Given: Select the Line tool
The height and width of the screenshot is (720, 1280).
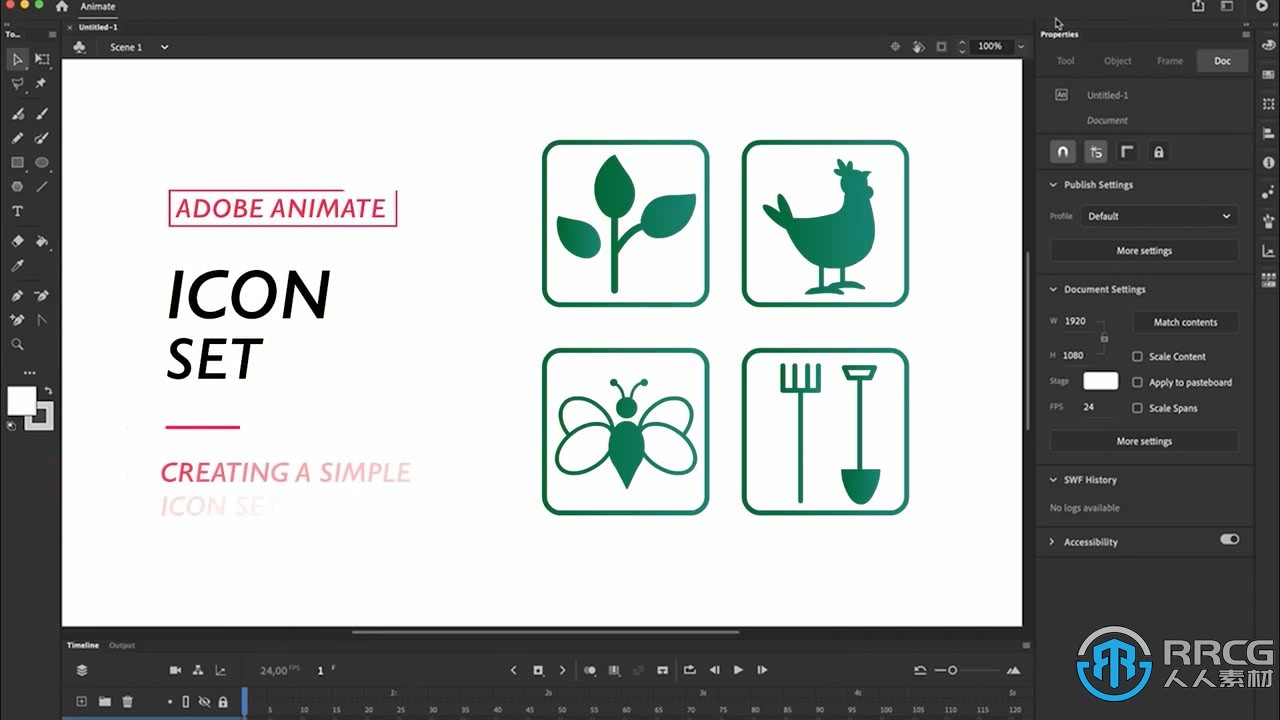Looking at the screenshot, I should [x=42, y=186].
